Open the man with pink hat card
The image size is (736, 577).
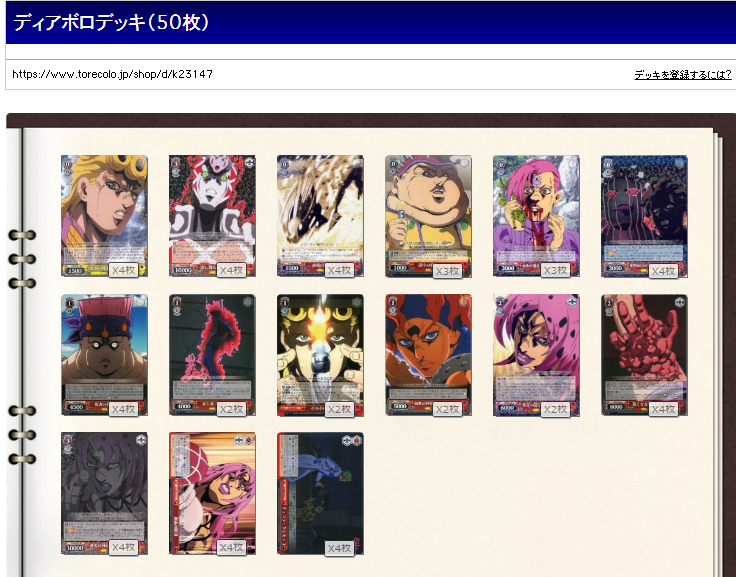(104, 355)
